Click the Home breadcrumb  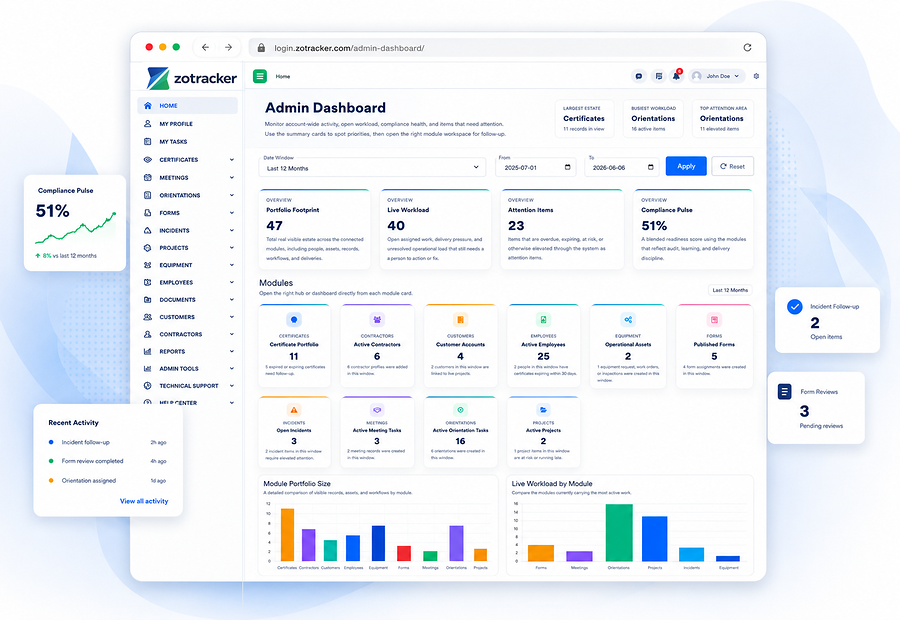[283, 76]
